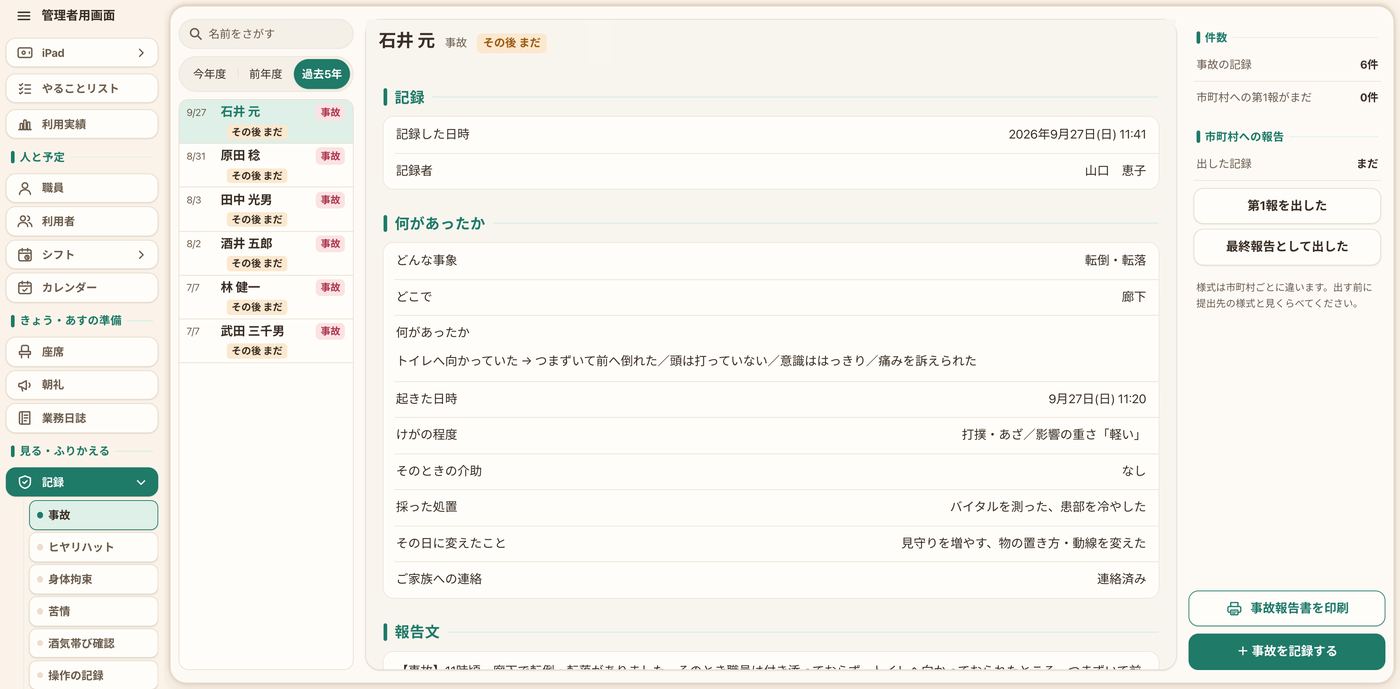Click the やることリスト checklist icon

click(25, 88)
